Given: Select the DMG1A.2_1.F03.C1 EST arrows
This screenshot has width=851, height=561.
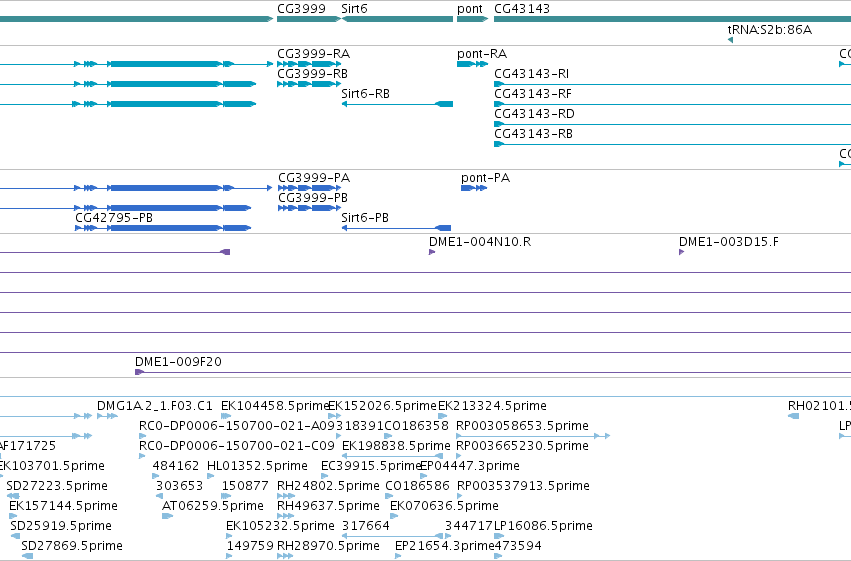Looking at the screenshot, I should pyautogui.click(x=107, y=416).
